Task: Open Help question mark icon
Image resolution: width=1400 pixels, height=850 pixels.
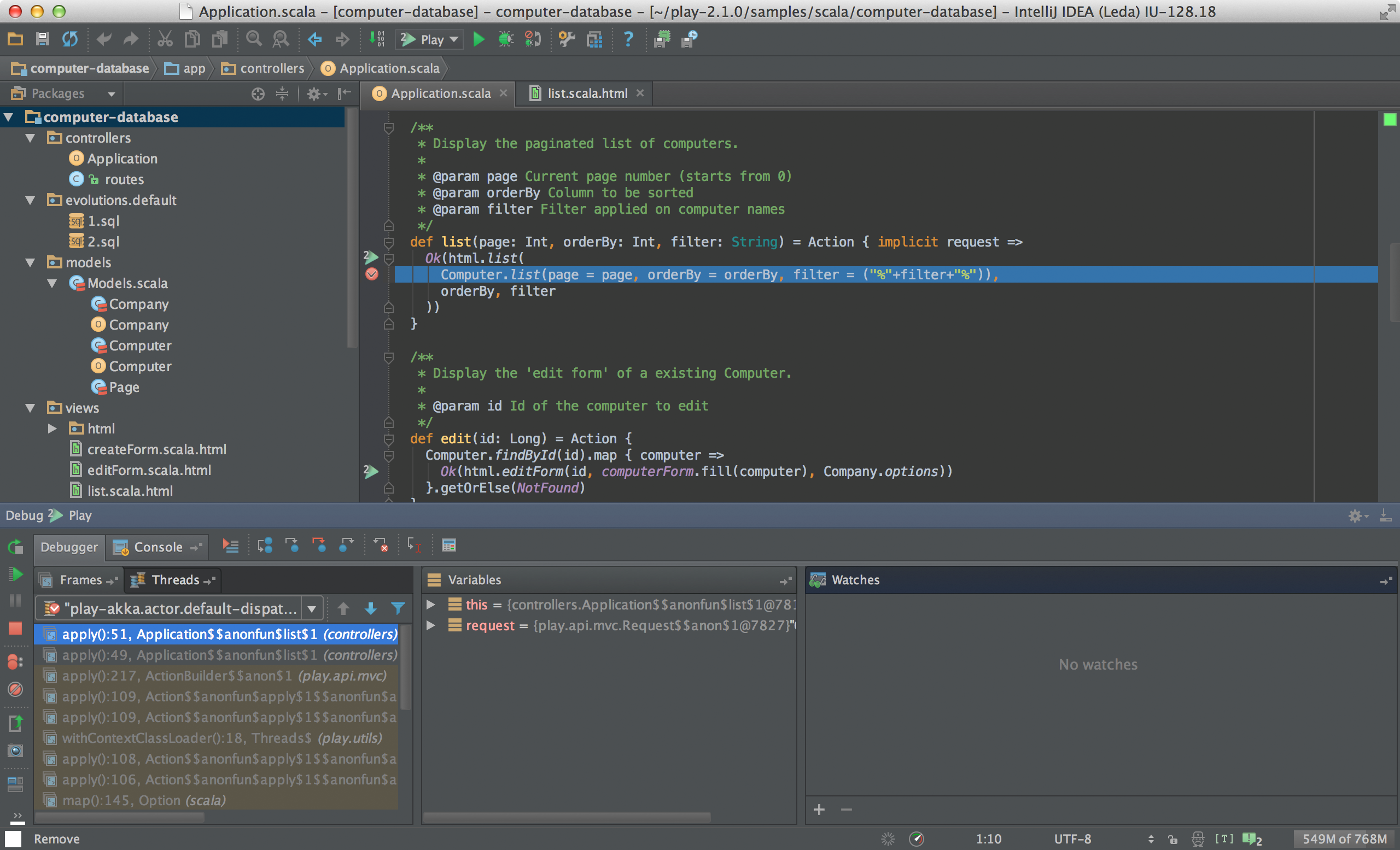Action: [628, 39]
